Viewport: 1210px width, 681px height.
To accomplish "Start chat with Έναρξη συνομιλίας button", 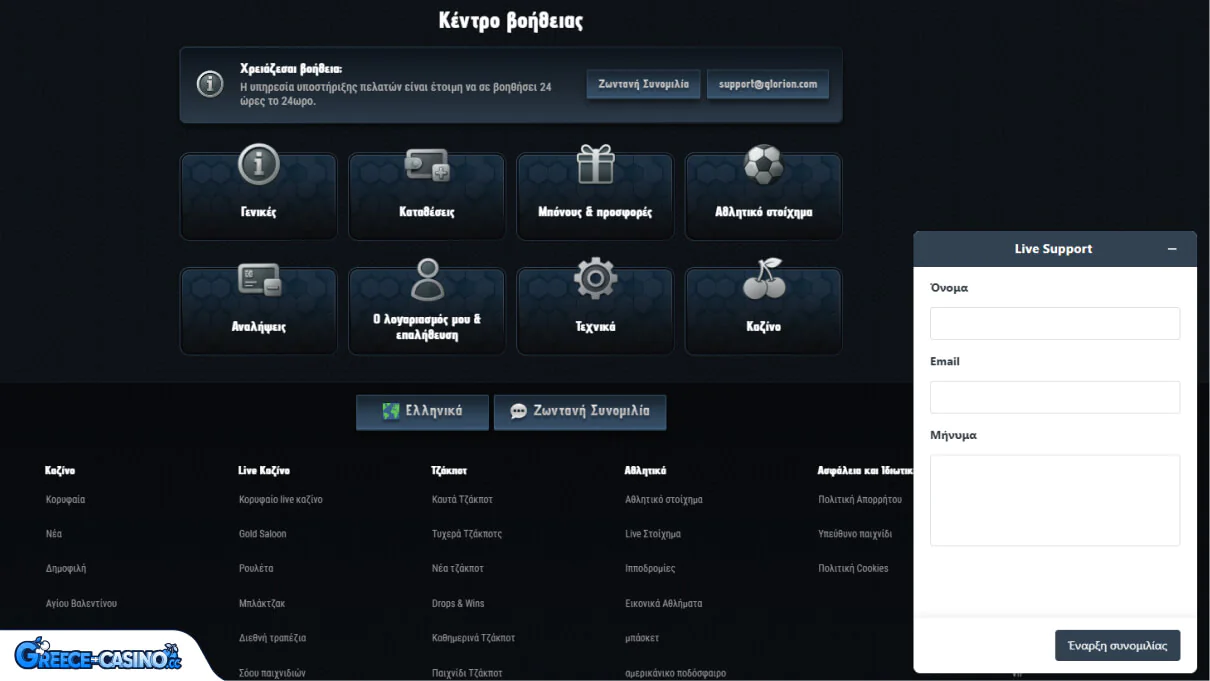I will coord(1117,645).
